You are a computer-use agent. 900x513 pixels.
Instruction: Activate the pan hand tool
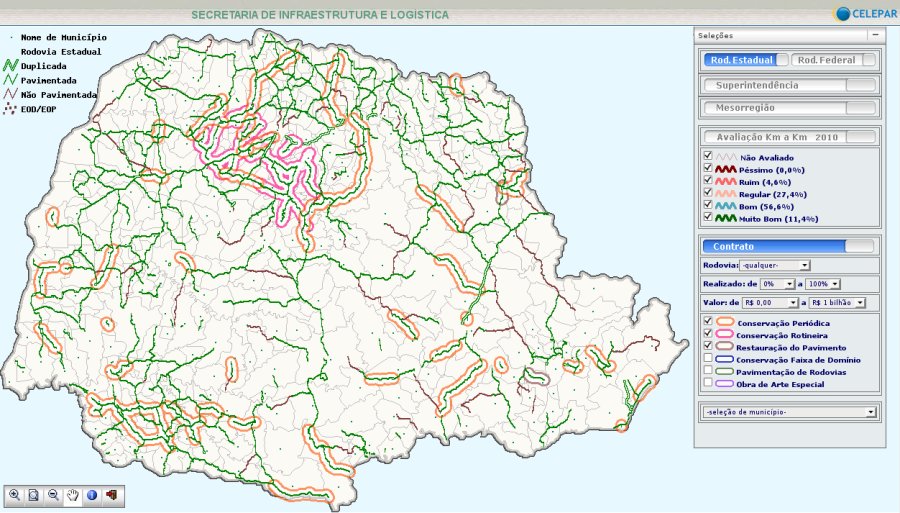tap(72, 494)
